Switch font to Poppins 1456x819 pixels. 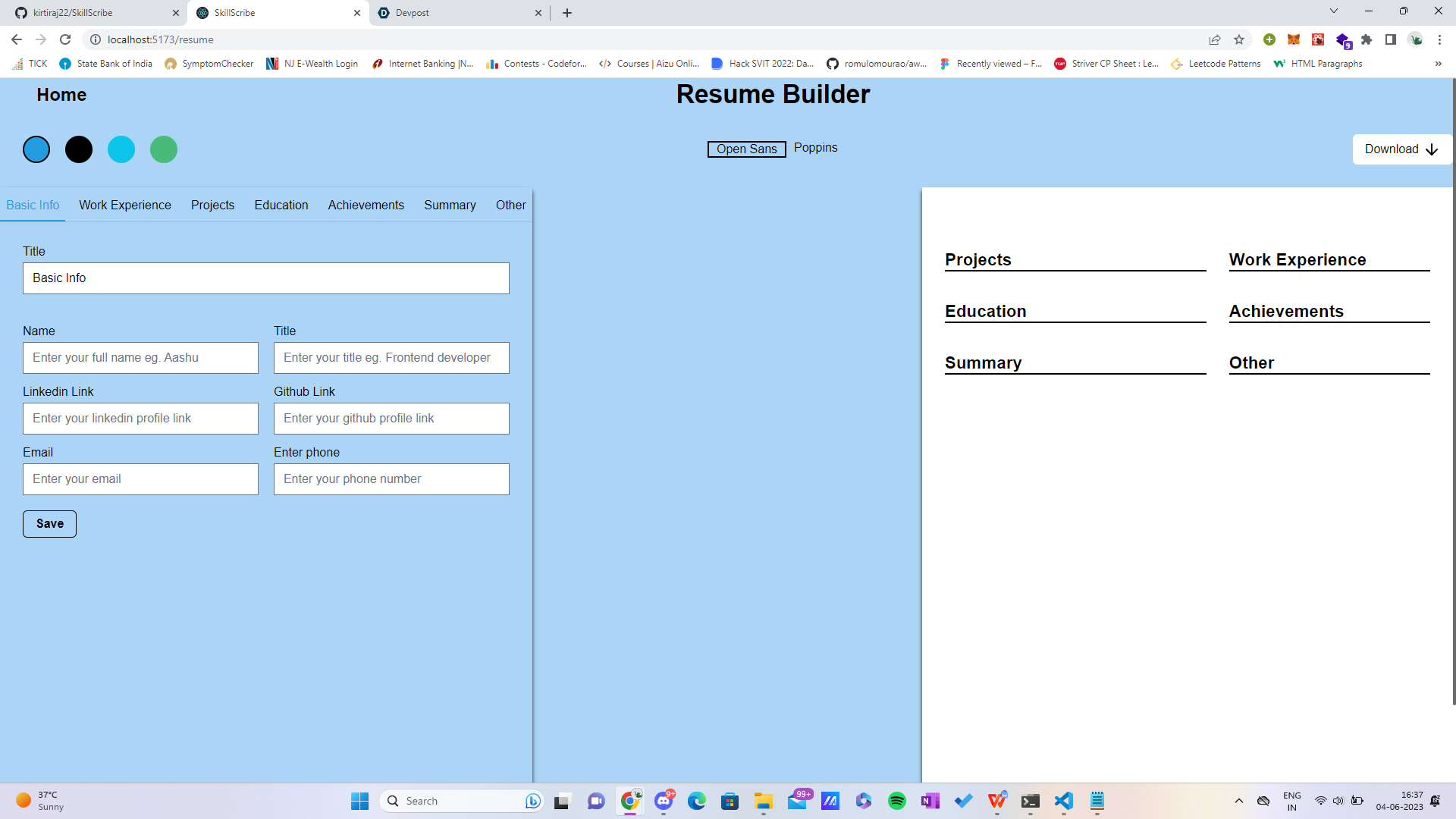point(815,148)
